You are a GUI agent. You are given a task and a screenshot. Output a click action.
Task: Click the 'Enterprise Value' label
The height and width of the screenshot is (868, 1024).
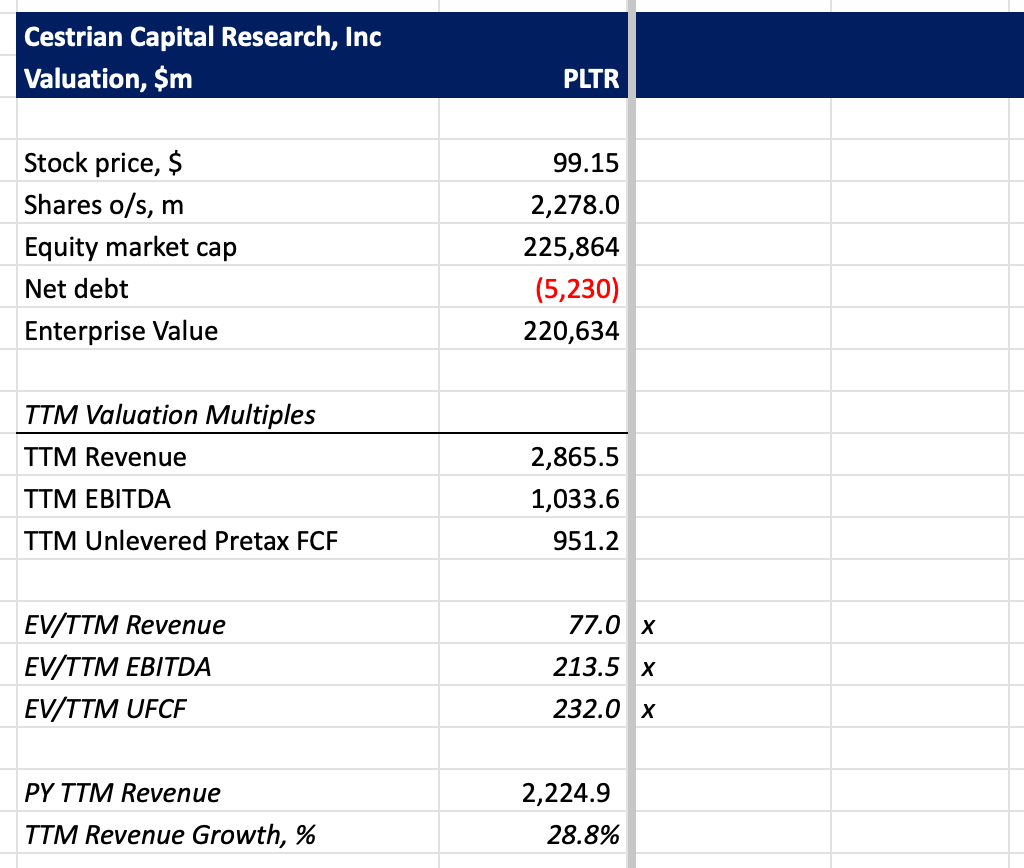pos(121,331)
